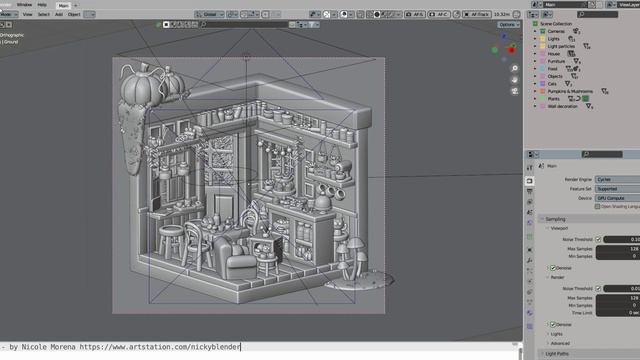
Task: Open the object Mode dropdown
Action: (9, 14)
